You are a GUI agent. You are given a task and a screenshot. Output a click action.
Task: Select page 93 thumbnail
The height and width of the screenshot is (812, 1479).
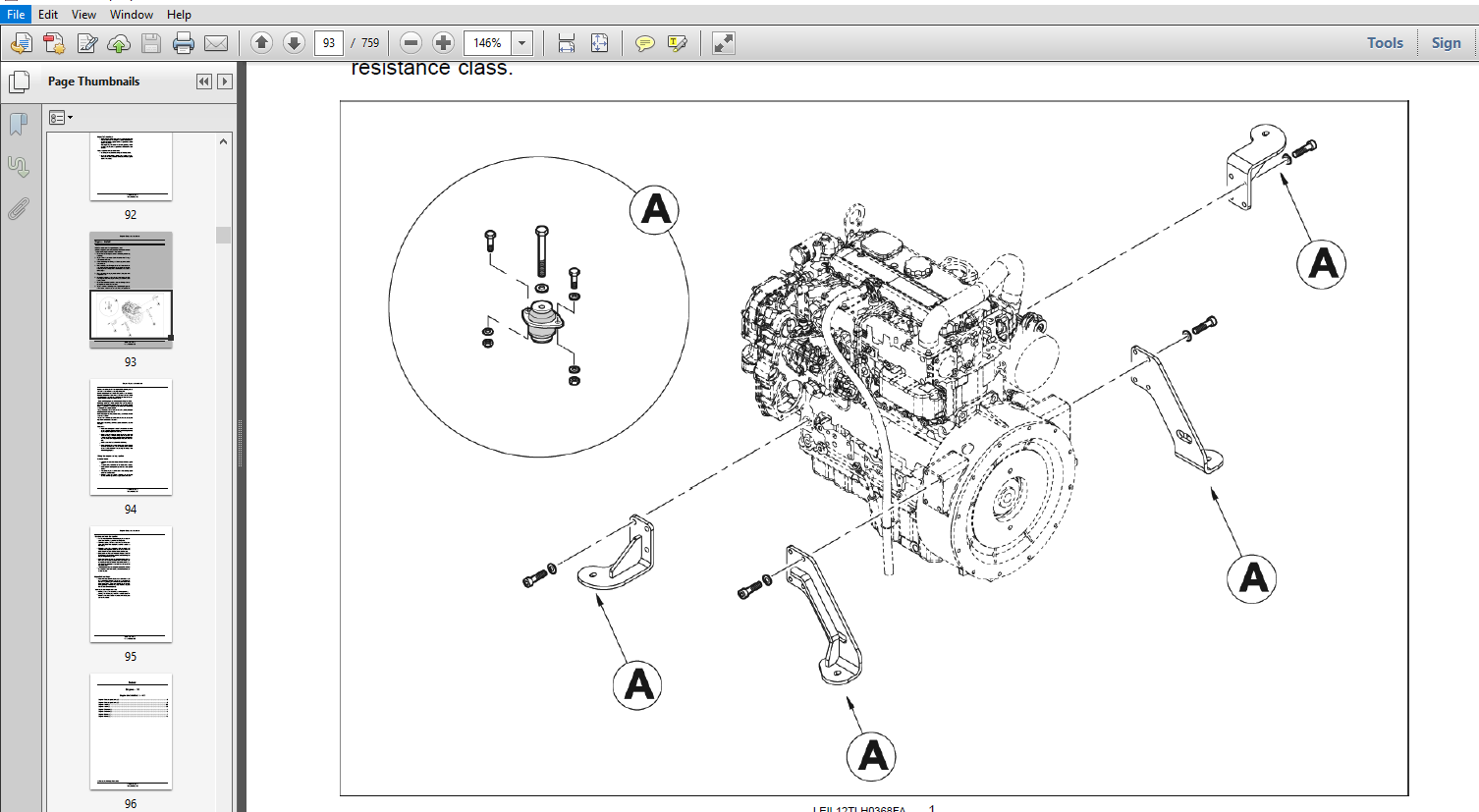point(131,290)
